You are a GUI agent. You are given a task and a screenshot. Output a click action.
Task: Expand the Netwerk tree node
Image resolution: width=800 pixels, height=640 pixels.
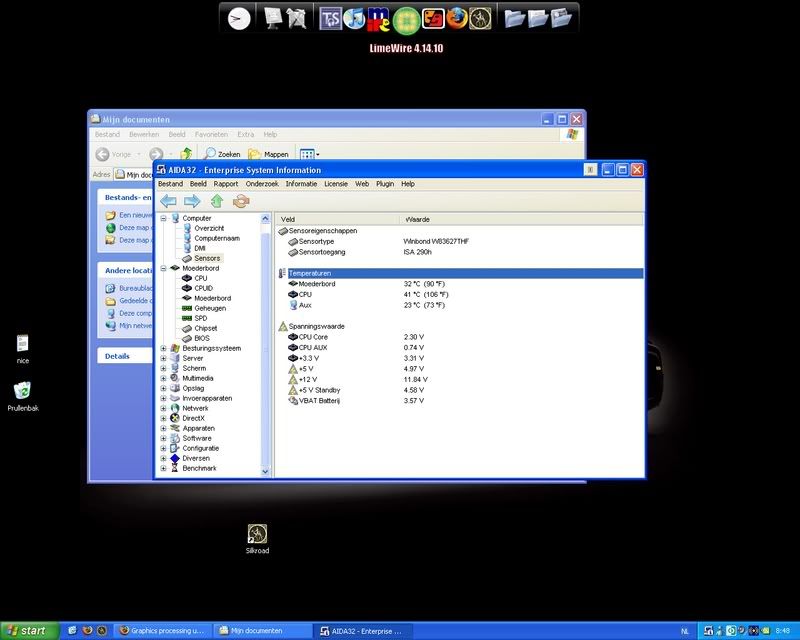coord(164,408)
